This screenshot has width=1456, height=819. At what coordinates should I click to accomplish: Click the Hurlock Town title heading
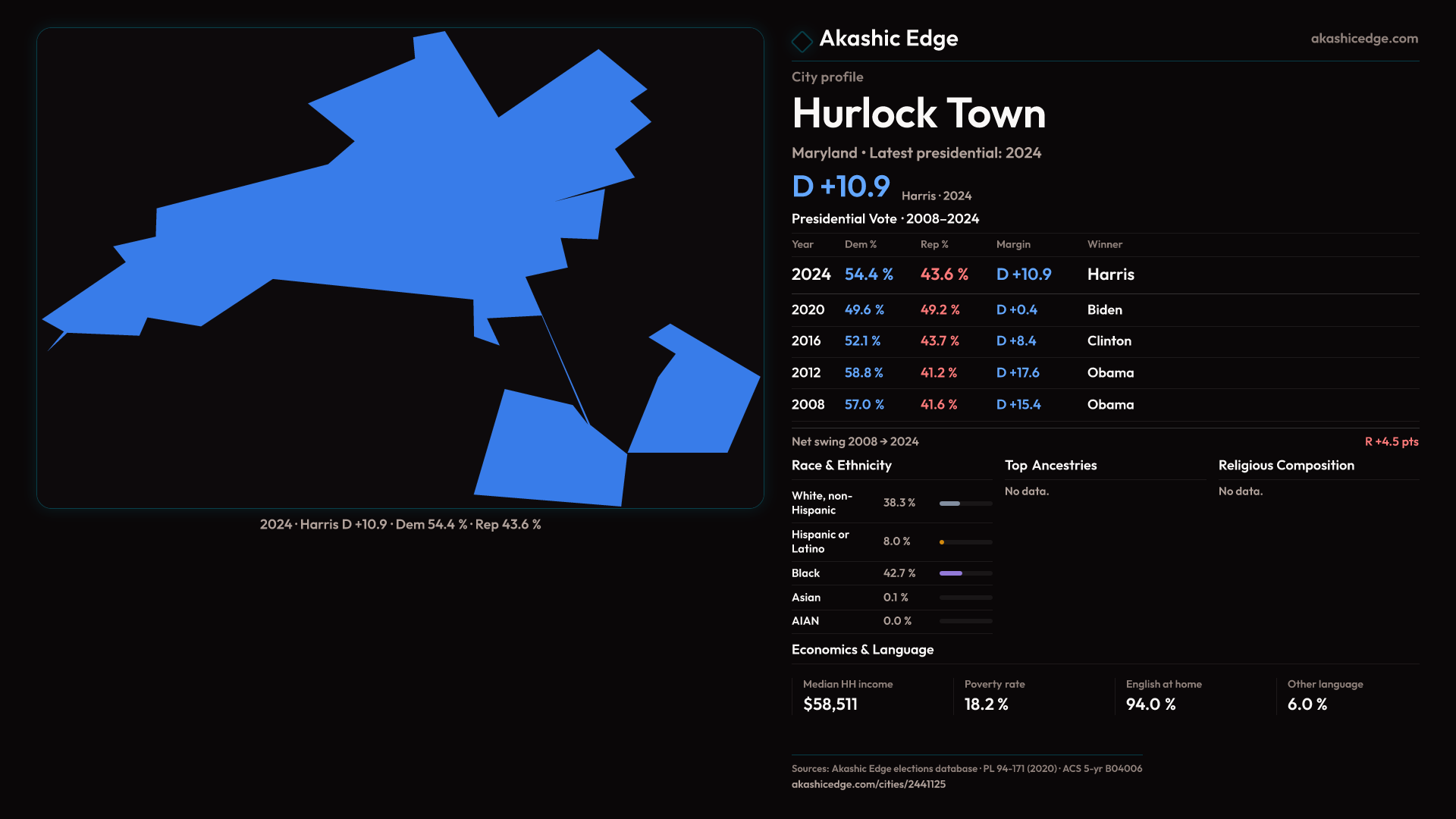[918, 113]
